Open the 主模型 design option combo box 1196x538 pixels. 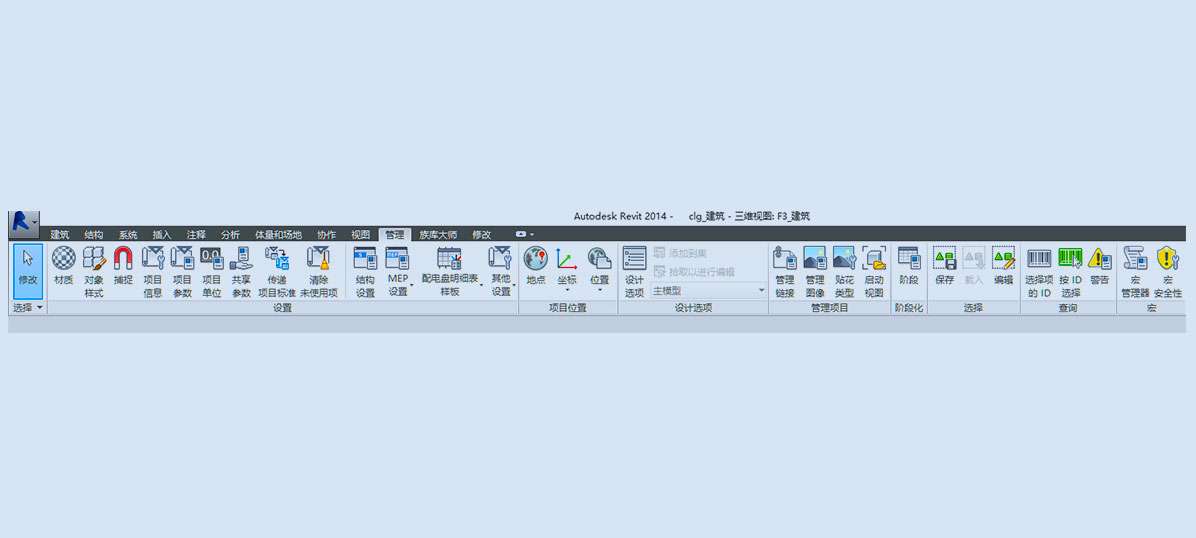709,291
